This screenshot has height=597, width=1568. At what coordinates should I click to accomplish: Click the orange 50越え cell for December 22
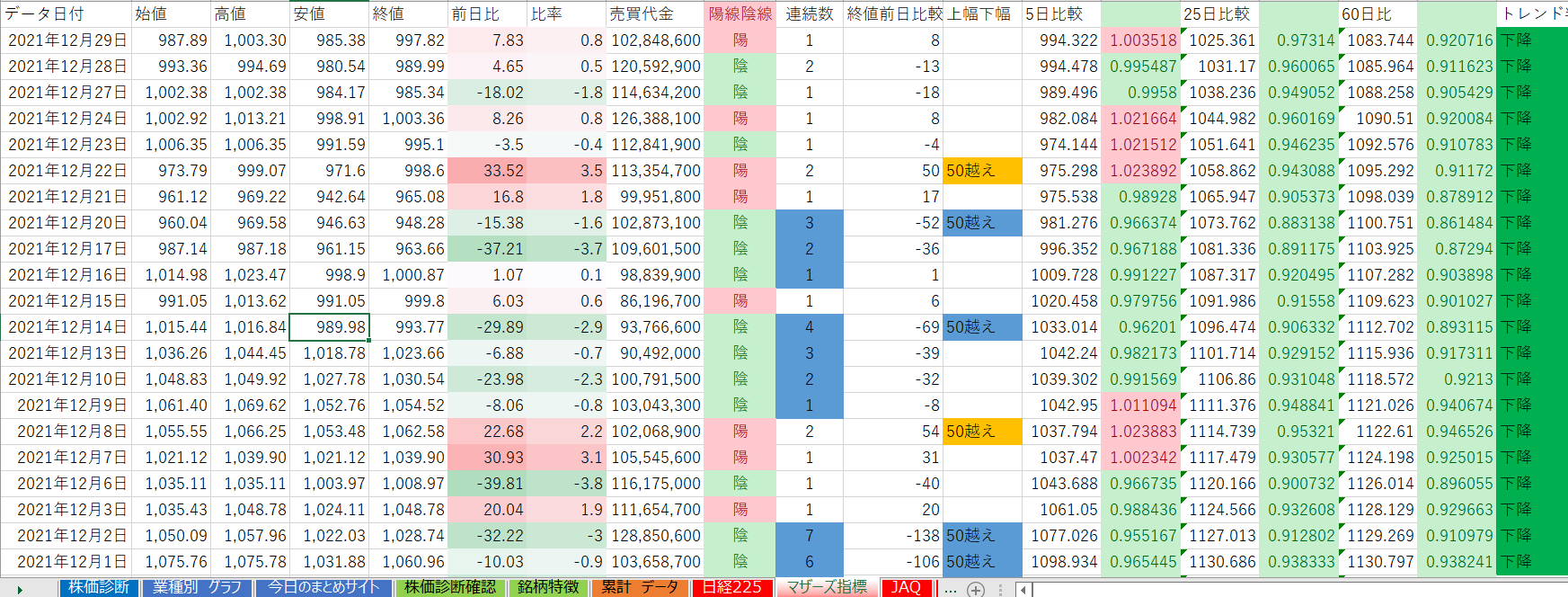pyautogui.click(x=983, y=171)
